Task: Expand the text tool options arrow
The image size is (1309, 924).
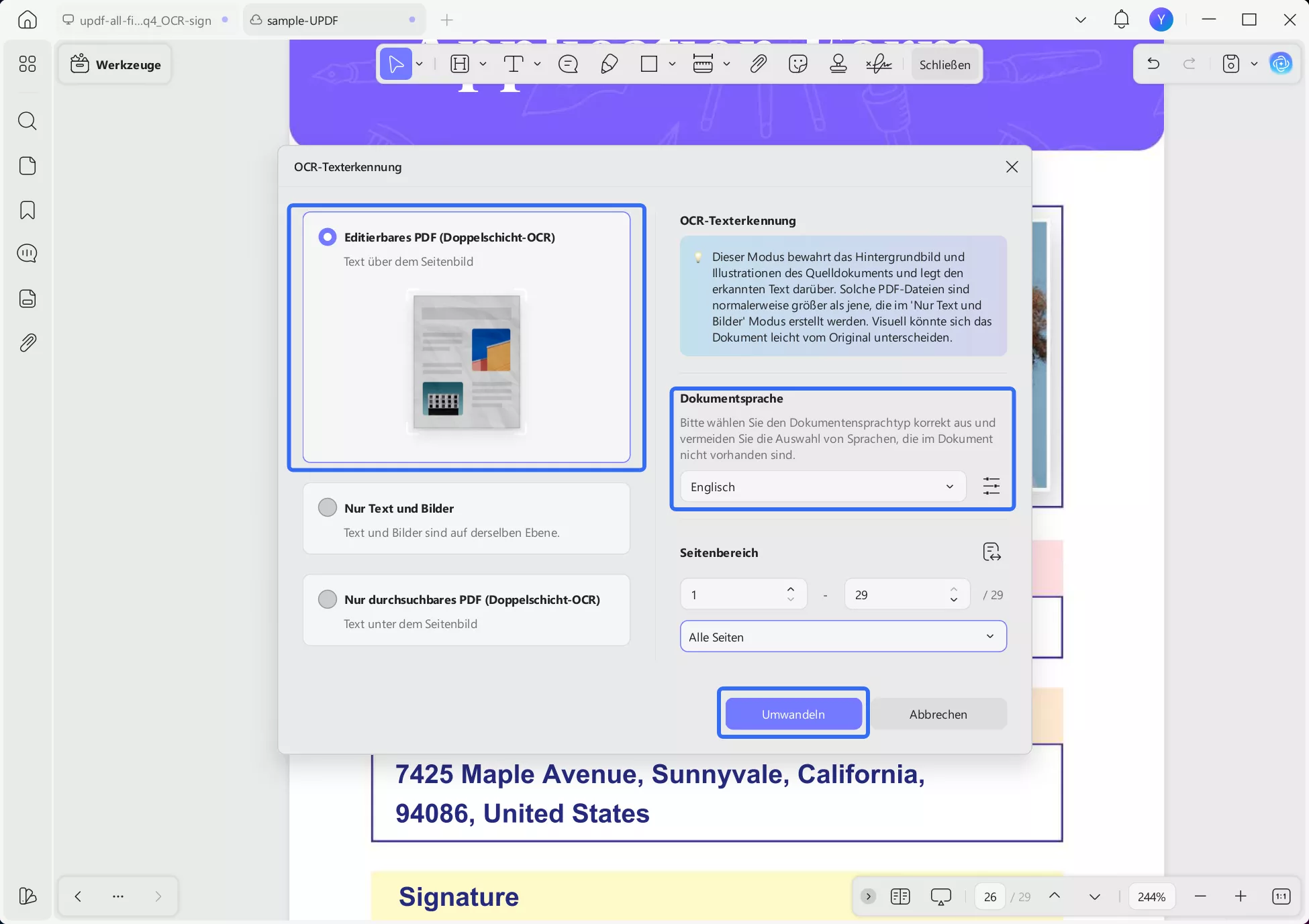Action: (x=538, y=64)
